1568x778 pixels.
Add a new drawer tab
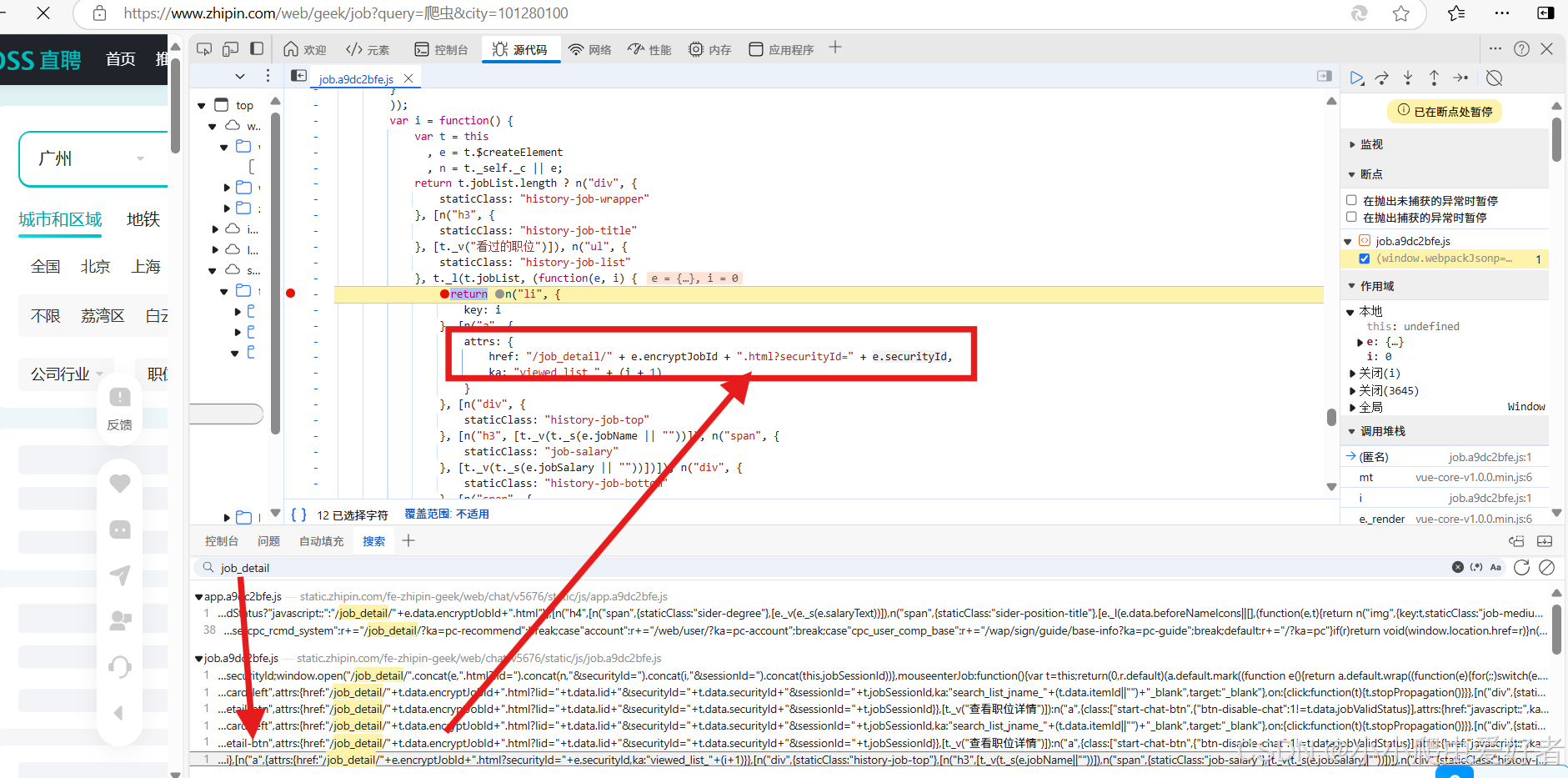coord(408,540)
